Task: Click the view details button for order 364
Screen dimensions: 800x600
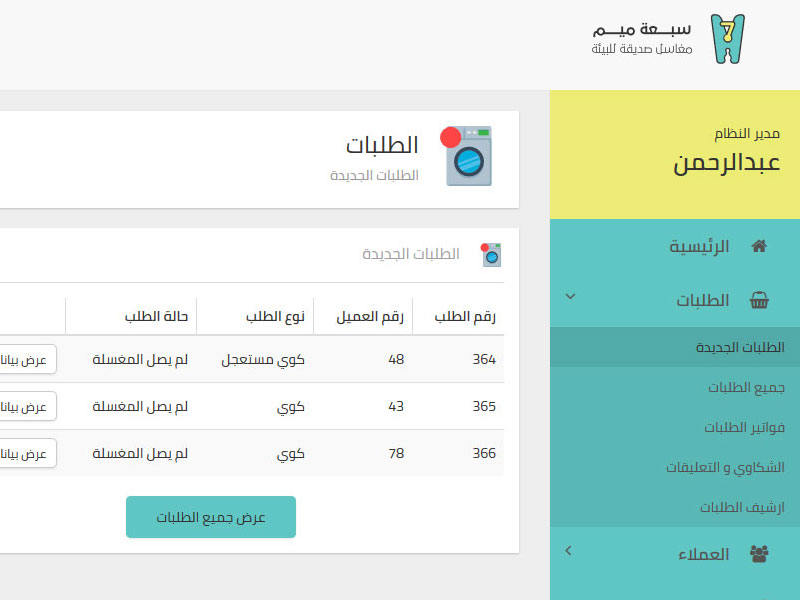Action: point(26,359)
